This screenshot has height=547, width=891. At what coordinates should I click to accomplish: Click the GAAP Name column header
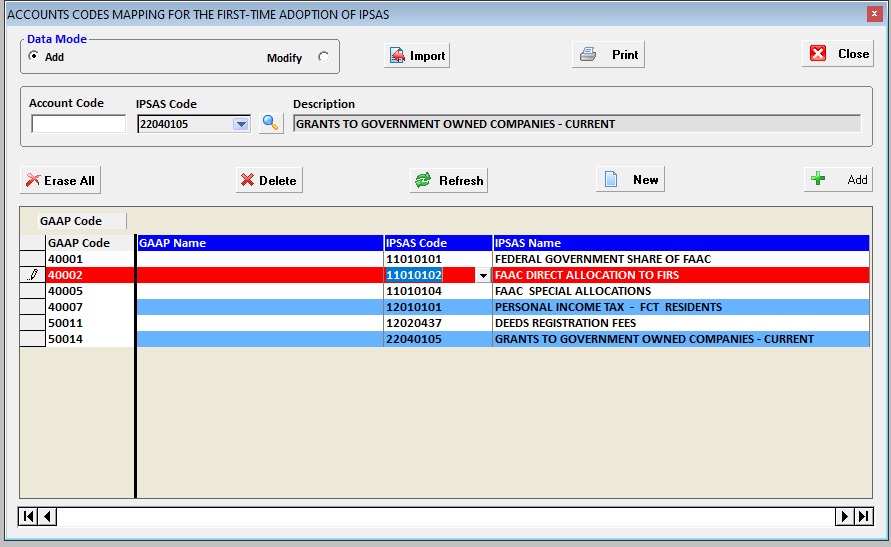(260, 243)
